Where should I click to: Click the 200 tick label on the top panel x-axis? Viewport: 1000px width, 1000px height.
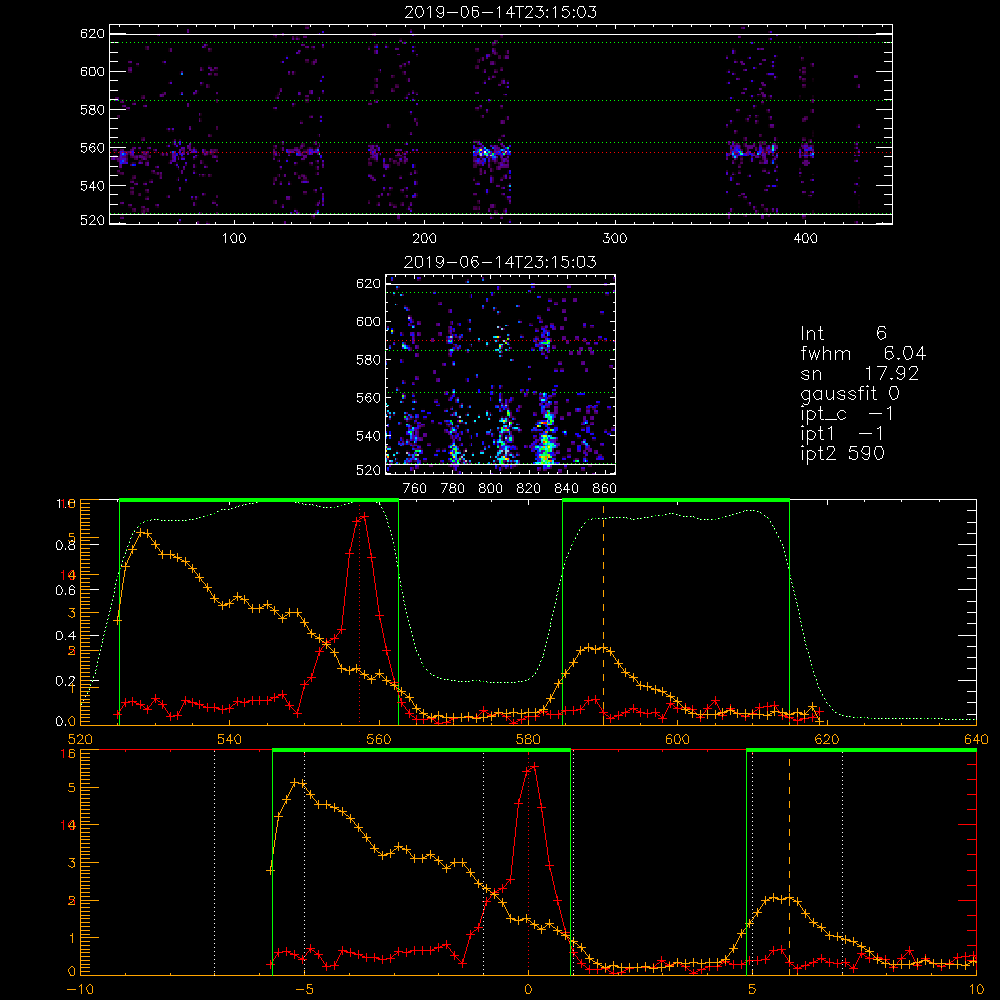[424, 239]
